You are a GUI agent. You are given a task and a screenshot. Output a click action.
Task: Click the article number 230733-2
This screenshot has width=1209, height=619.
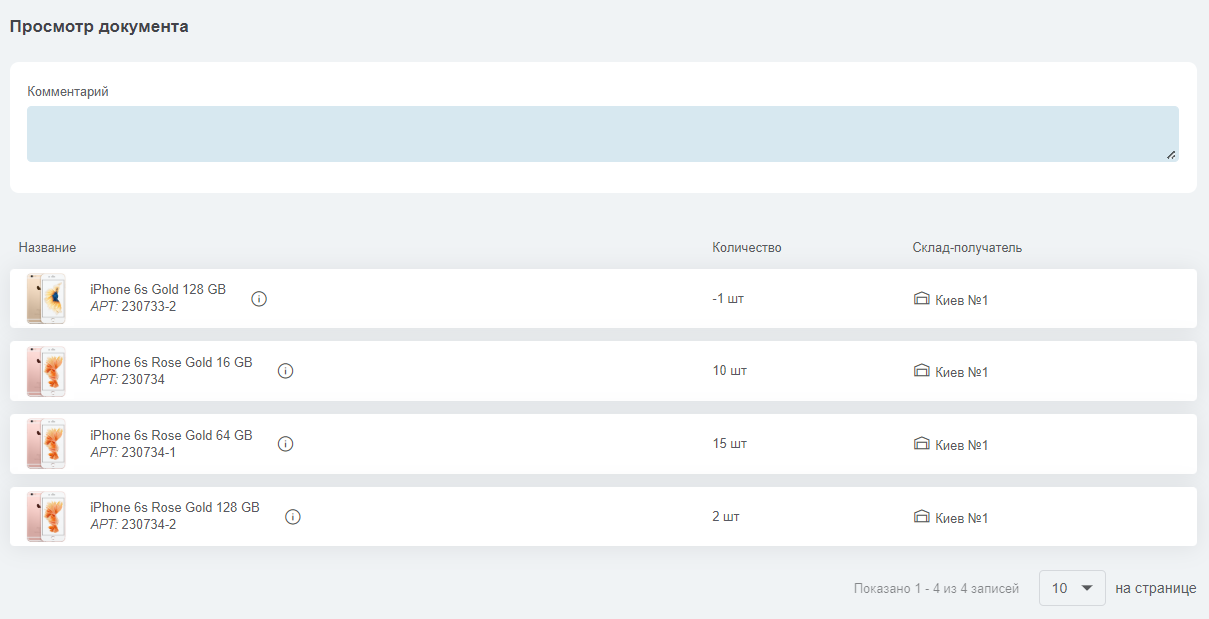149,307
